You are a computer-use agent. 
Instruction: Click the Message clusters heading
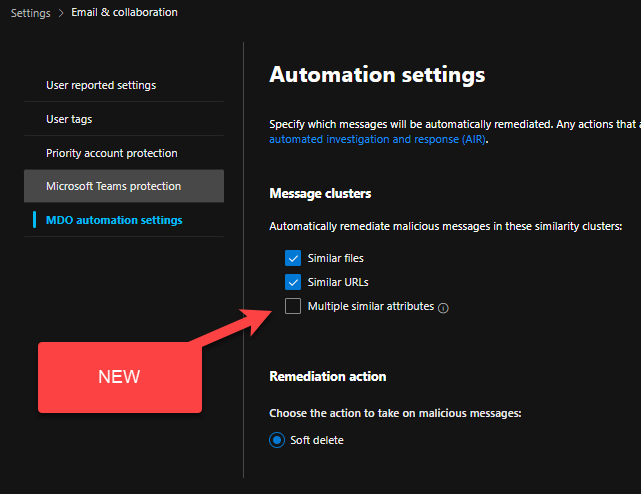point(320,193)
